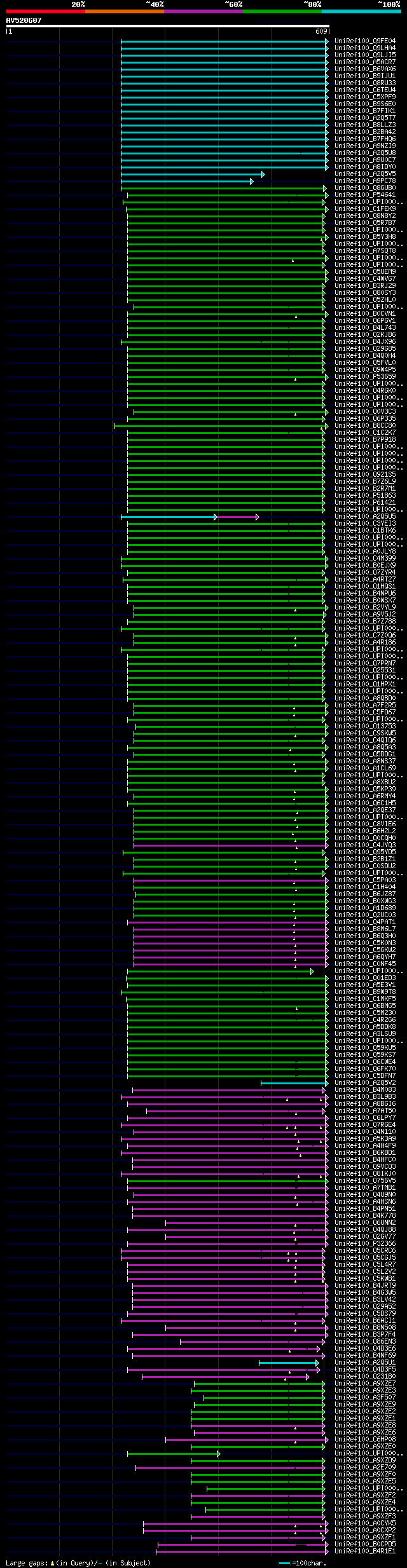Select the UniRef100_A0CYK5 label
Screen dimensions: 407x1568
point(365,1524)
